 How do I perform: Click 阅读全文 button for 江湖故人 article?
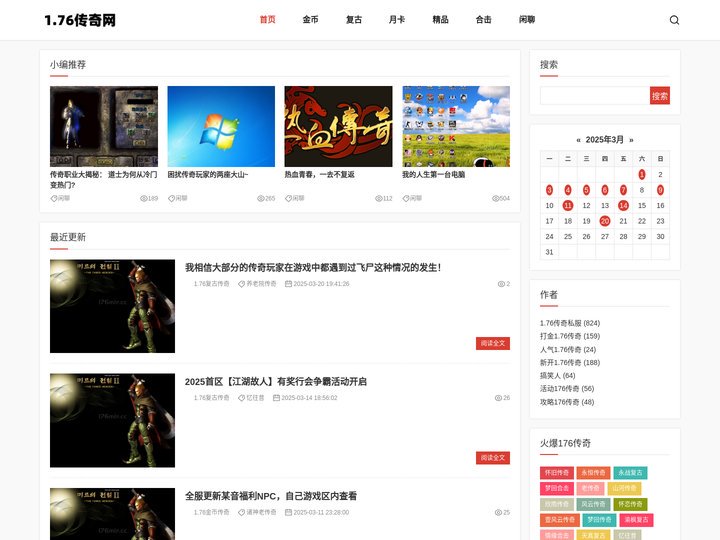tap(493, 458)
